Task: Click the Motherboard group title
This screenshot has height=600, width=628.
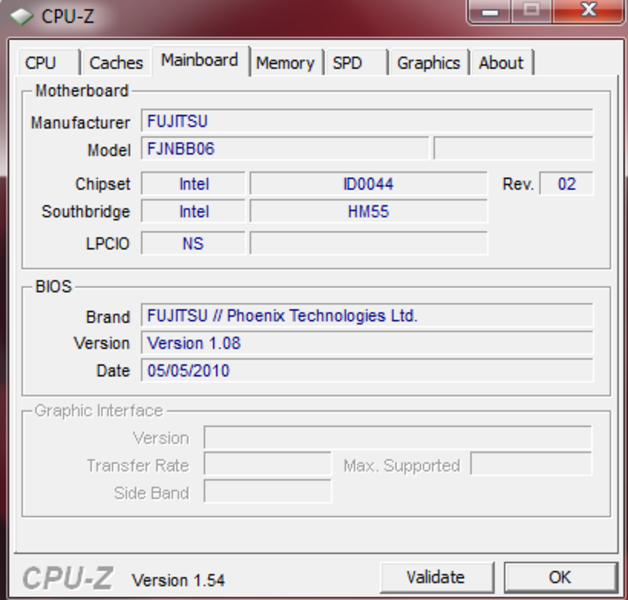Action: tap(82, 91)
